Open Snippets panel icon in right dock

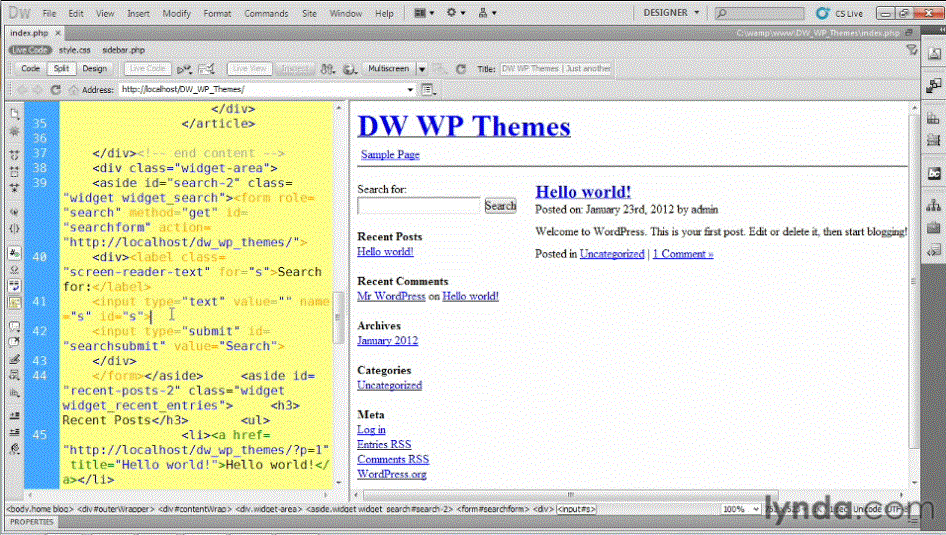[x=934, y=250]
